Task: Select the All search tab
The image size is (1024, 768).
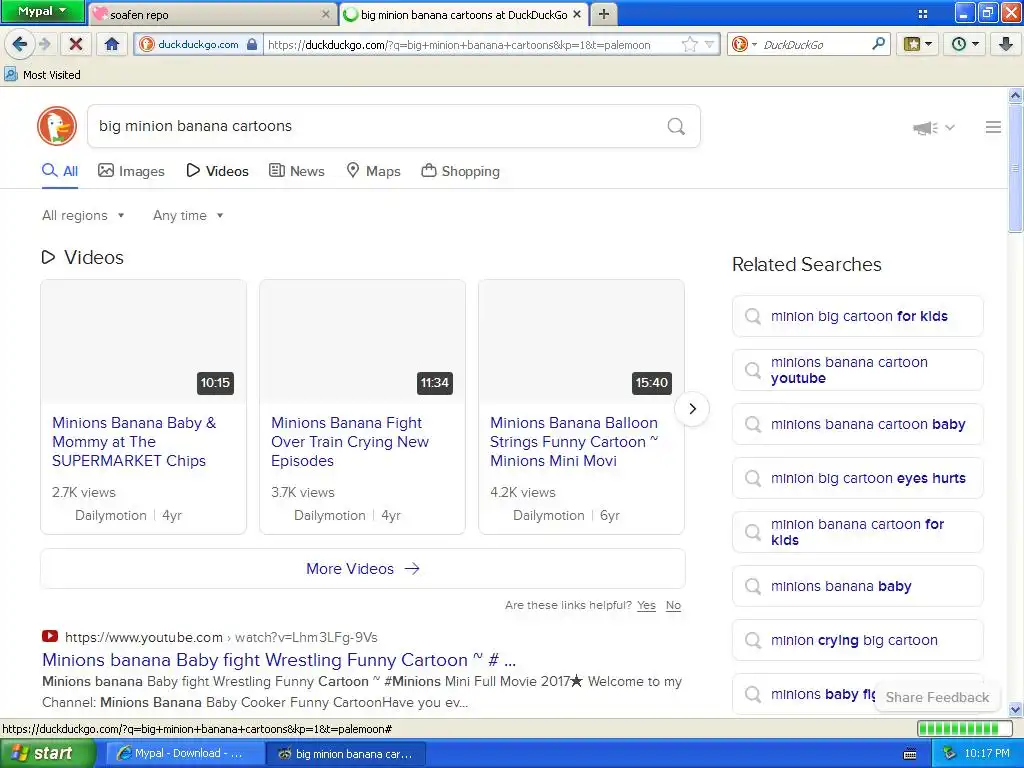Action: (x=60, y=171)
